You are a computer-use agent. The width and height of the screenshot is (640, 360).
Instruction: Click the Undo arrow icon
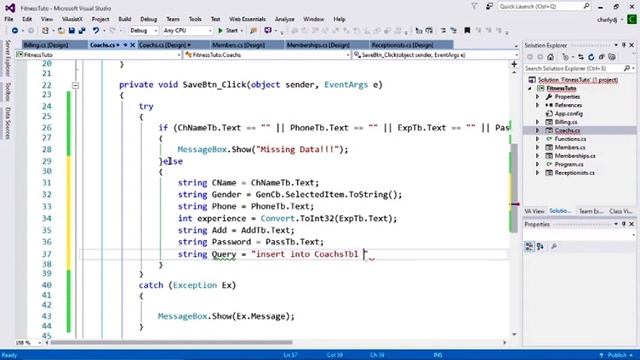(96, 31)
